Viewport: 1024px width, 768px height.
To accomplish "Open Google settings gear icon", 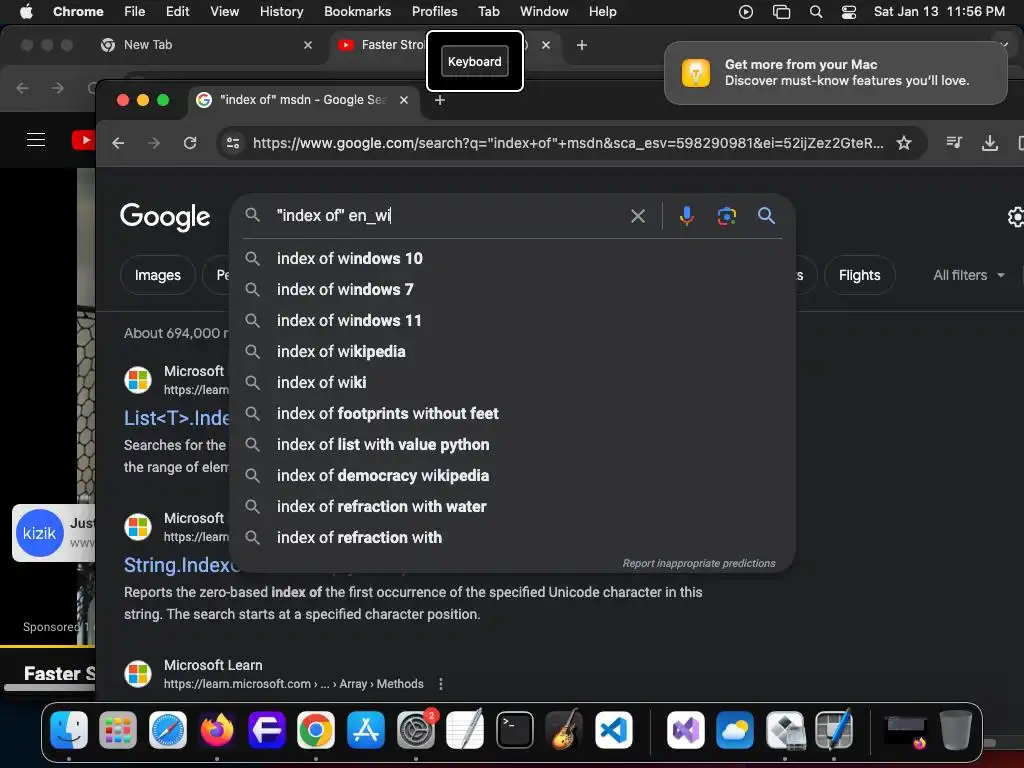I will click(1016, 217).
